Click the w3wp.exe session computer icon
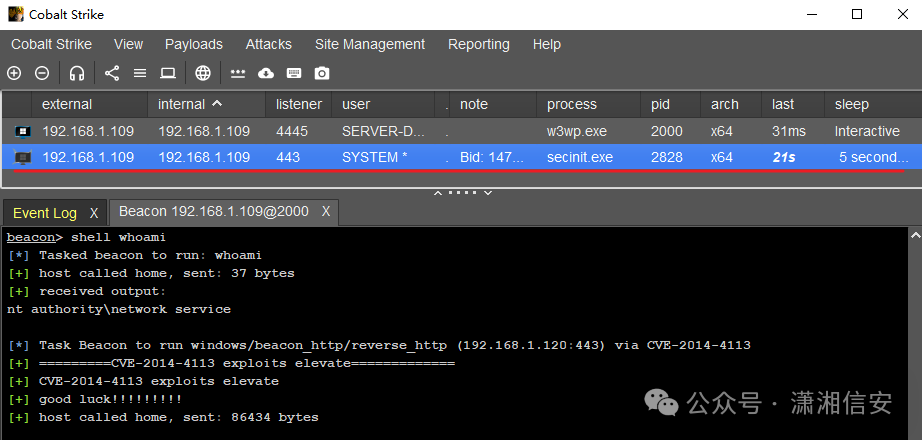Image resolution: width=922 pixels, height=440 pixels. click(x=23, y=131)
